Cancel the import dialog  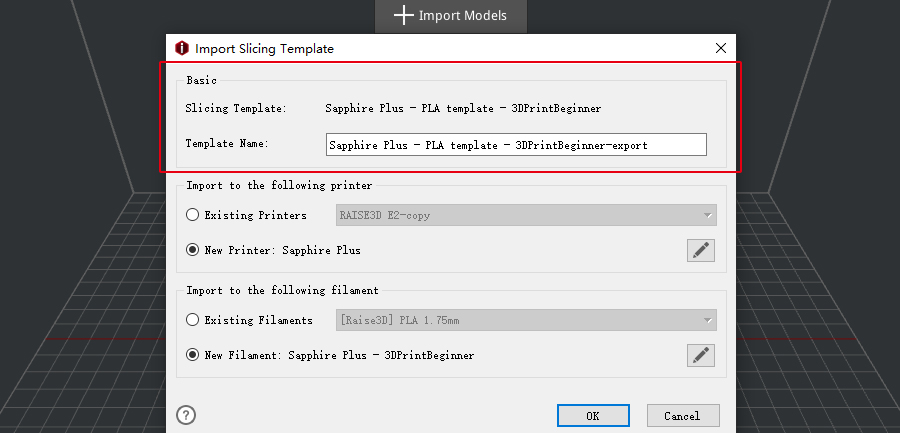point(683,416)
